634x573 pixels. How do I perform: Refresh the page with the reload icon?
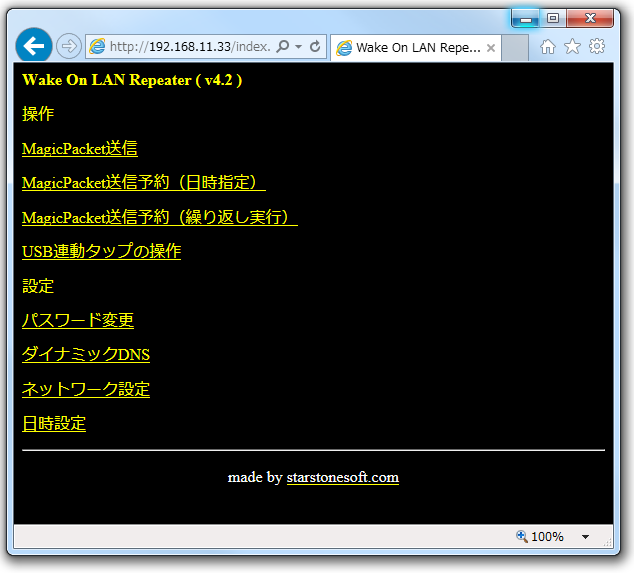tap(315, 47)
